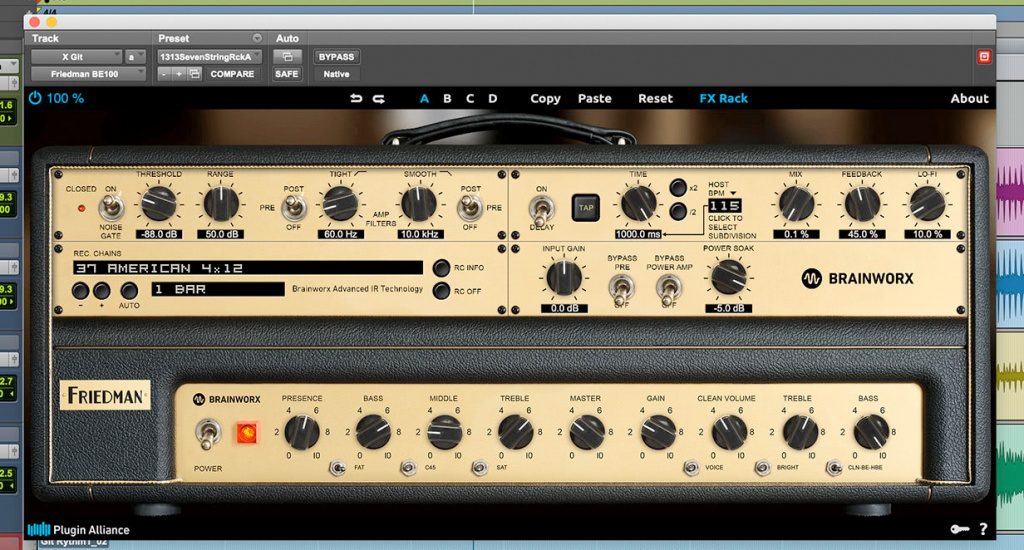Open the 1313SevenStringRckA preset dropdown
The height and width of the screenshot is (550, 1024).
(x=210, y=57)
